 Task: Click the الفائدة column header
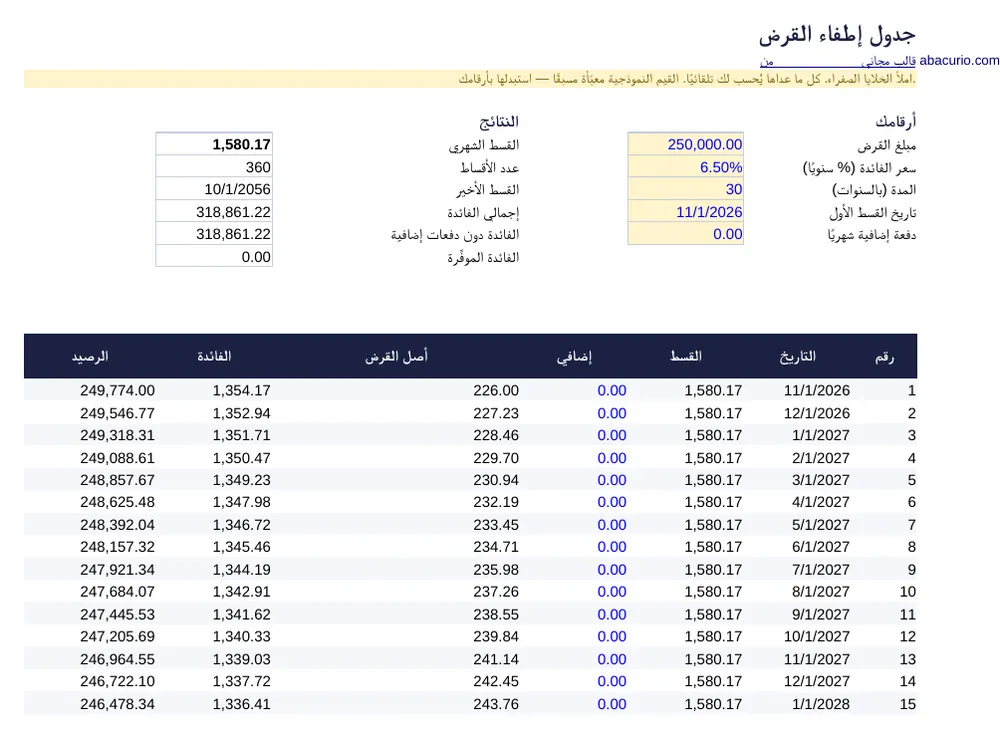click(214, 357)
